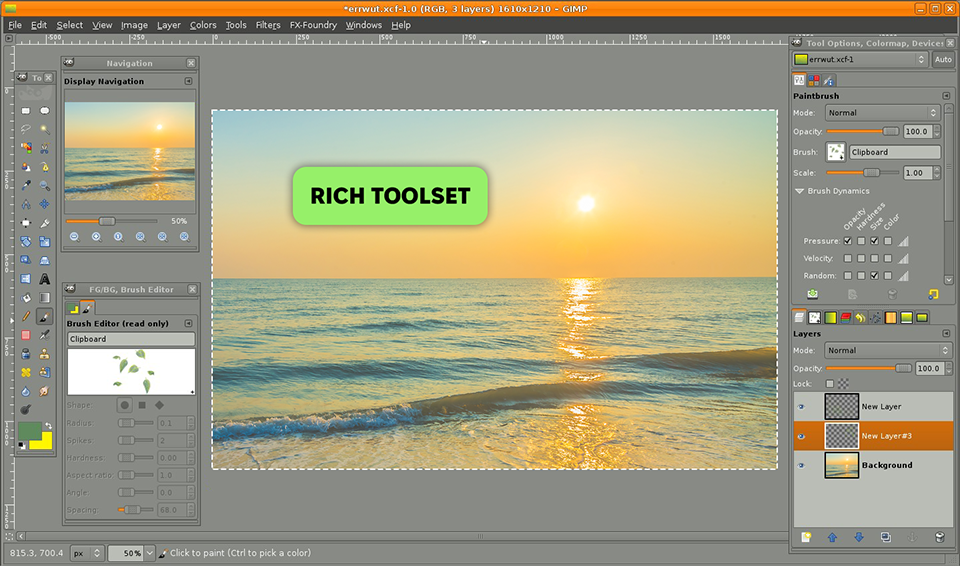
Task: Select the Ellipse Select tool
Action: pos(45,111)
